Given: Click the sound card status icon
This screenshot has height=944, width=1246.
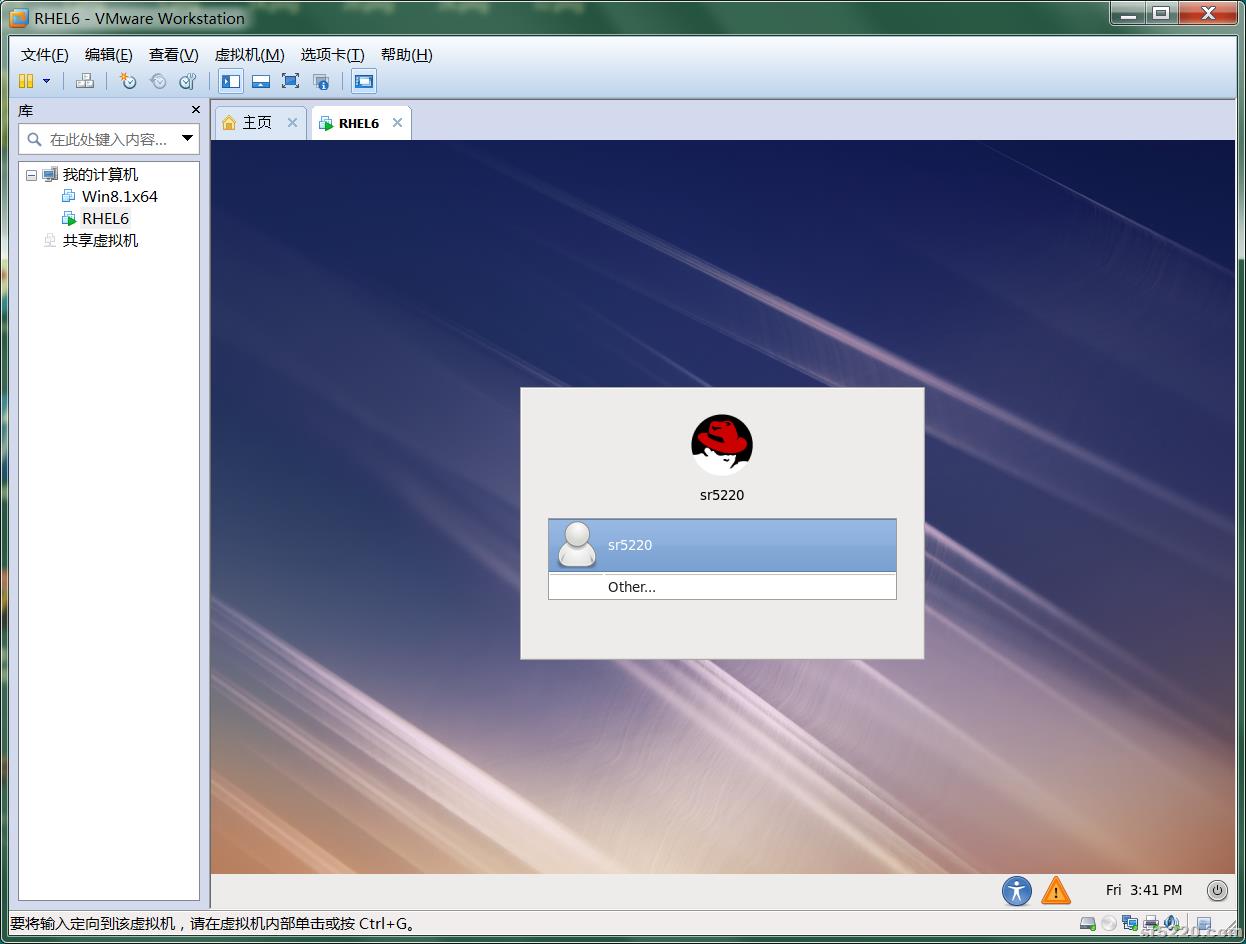Looking at the screenshot, I should pos(1171,924).
